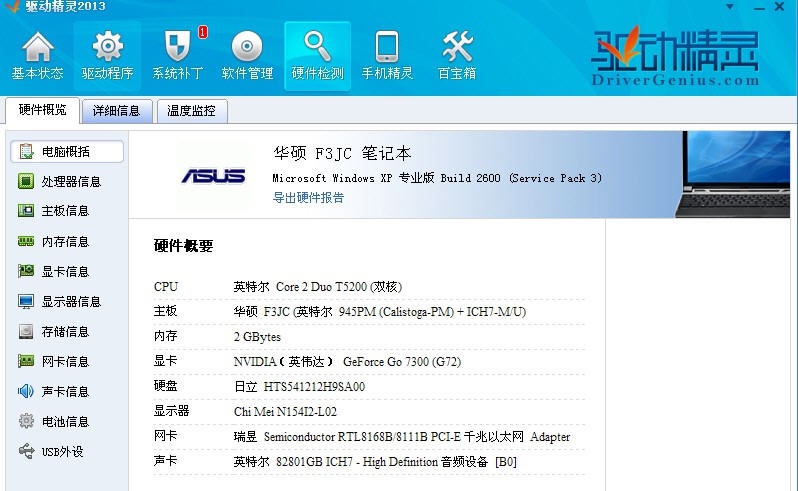
Task: Switch to the 温度监控 tab
Action: click(191, 111)
